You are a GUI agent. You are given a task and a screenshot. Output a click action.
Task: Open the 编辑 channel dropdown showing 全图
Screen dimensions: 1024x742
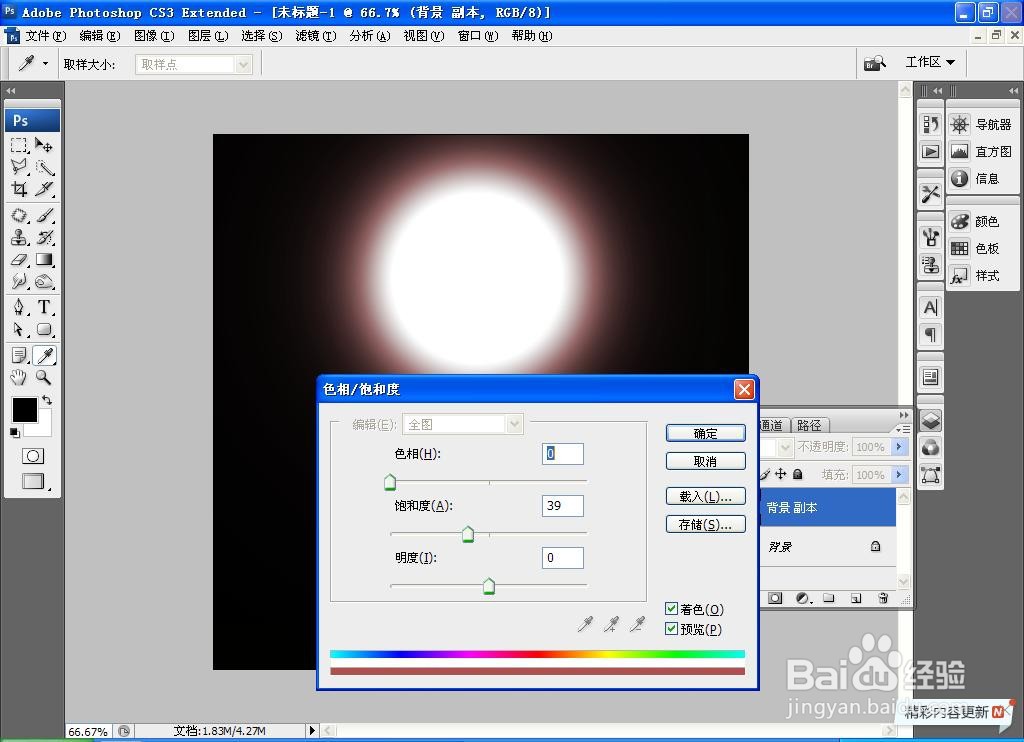(x=514, y=423)
